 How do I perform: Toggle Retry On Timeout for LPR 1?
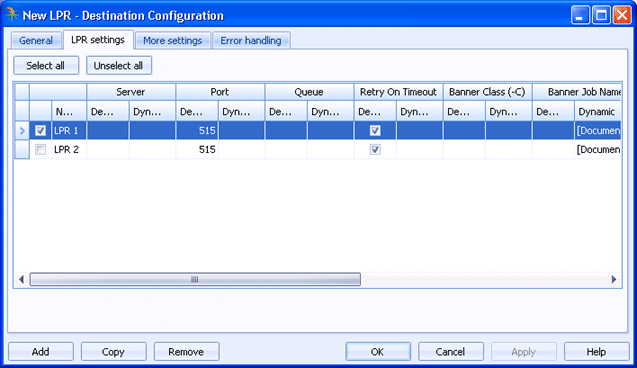tap(375, 130)
